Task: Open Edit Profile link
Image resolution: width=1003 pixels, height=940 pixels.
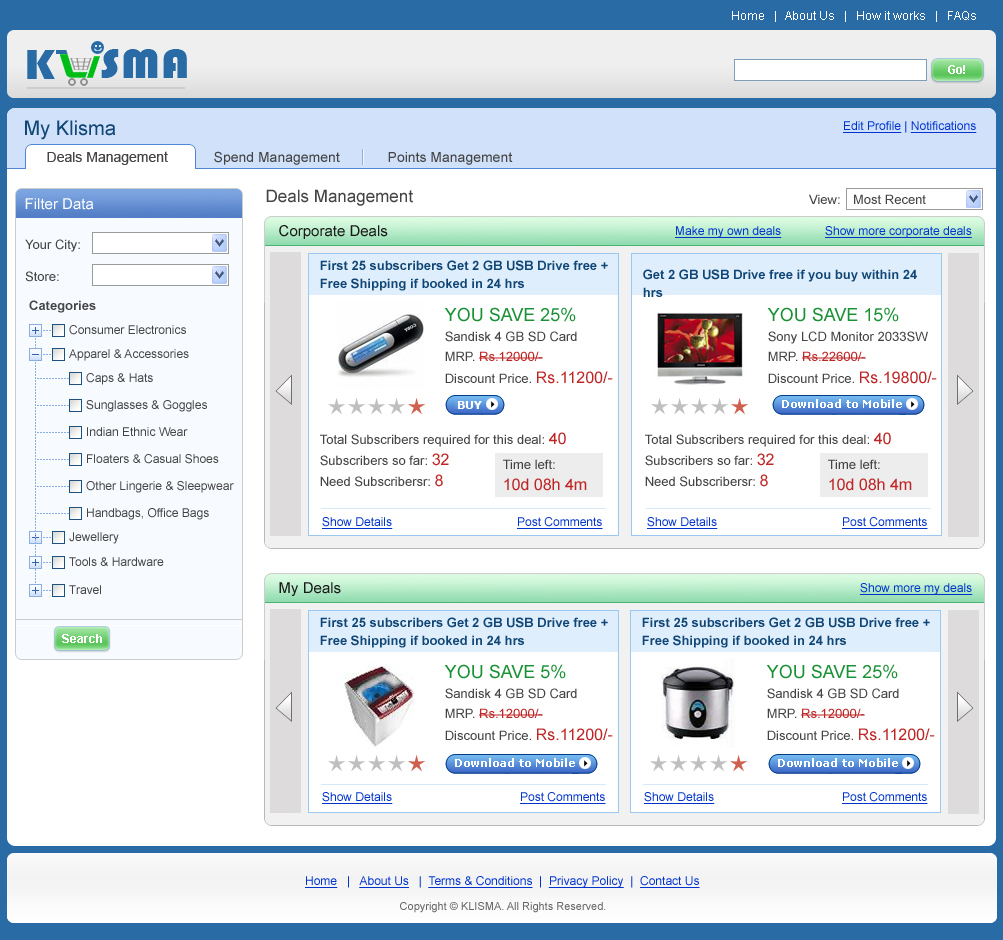Action: coord(871,126)
